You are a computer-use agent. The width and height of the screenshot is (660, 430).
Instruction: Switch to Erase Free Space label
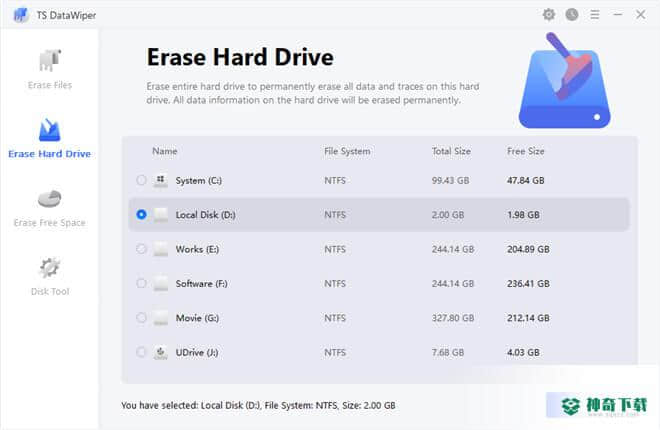(50, 223)
